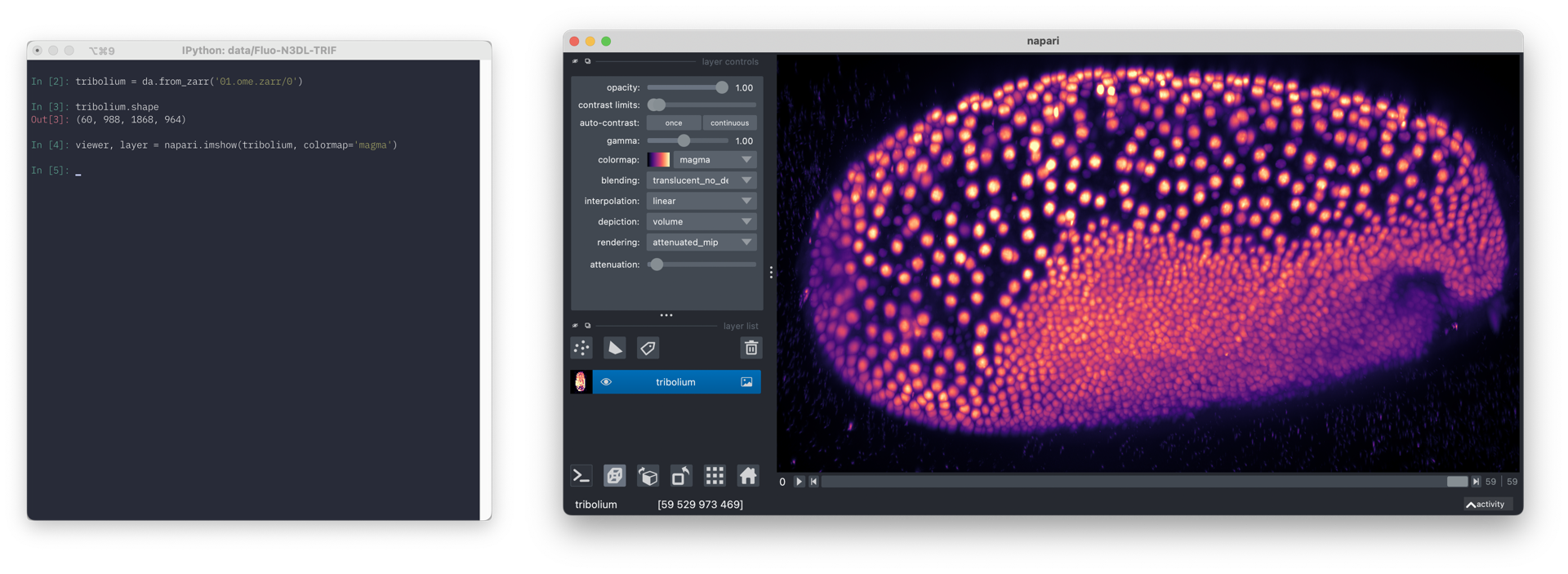Click the auto-contrast once button

coord(674,123)
